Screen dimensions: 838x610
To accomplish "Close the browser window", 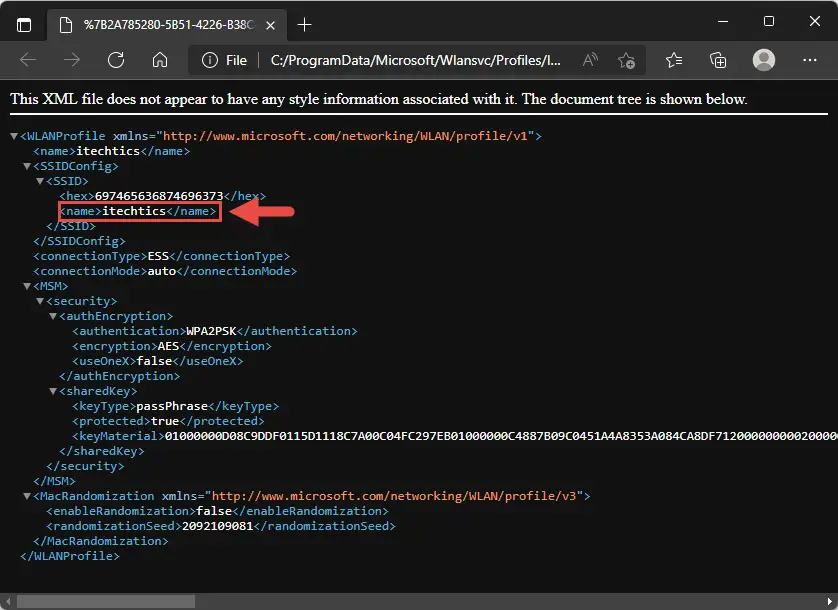I will point(814,21).
